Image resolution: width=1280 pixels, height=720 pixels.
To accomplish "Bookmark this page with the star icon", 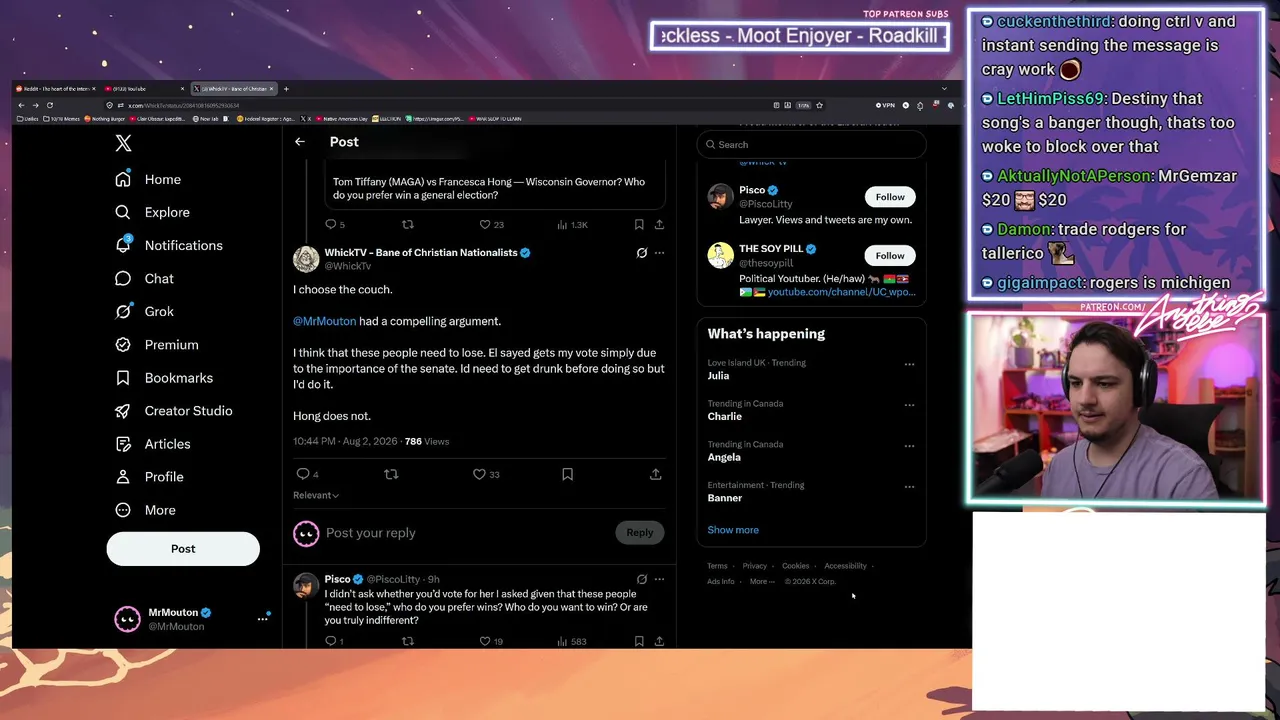I will (x=819, y=105).
